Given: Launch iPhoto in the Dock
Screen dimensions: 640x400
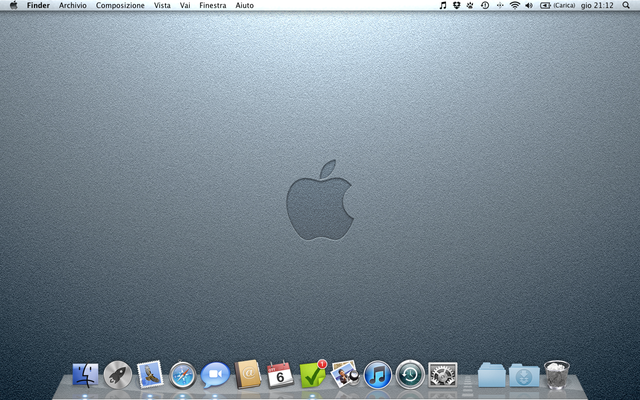Looking at the screenshot, I should coord(345,374).
